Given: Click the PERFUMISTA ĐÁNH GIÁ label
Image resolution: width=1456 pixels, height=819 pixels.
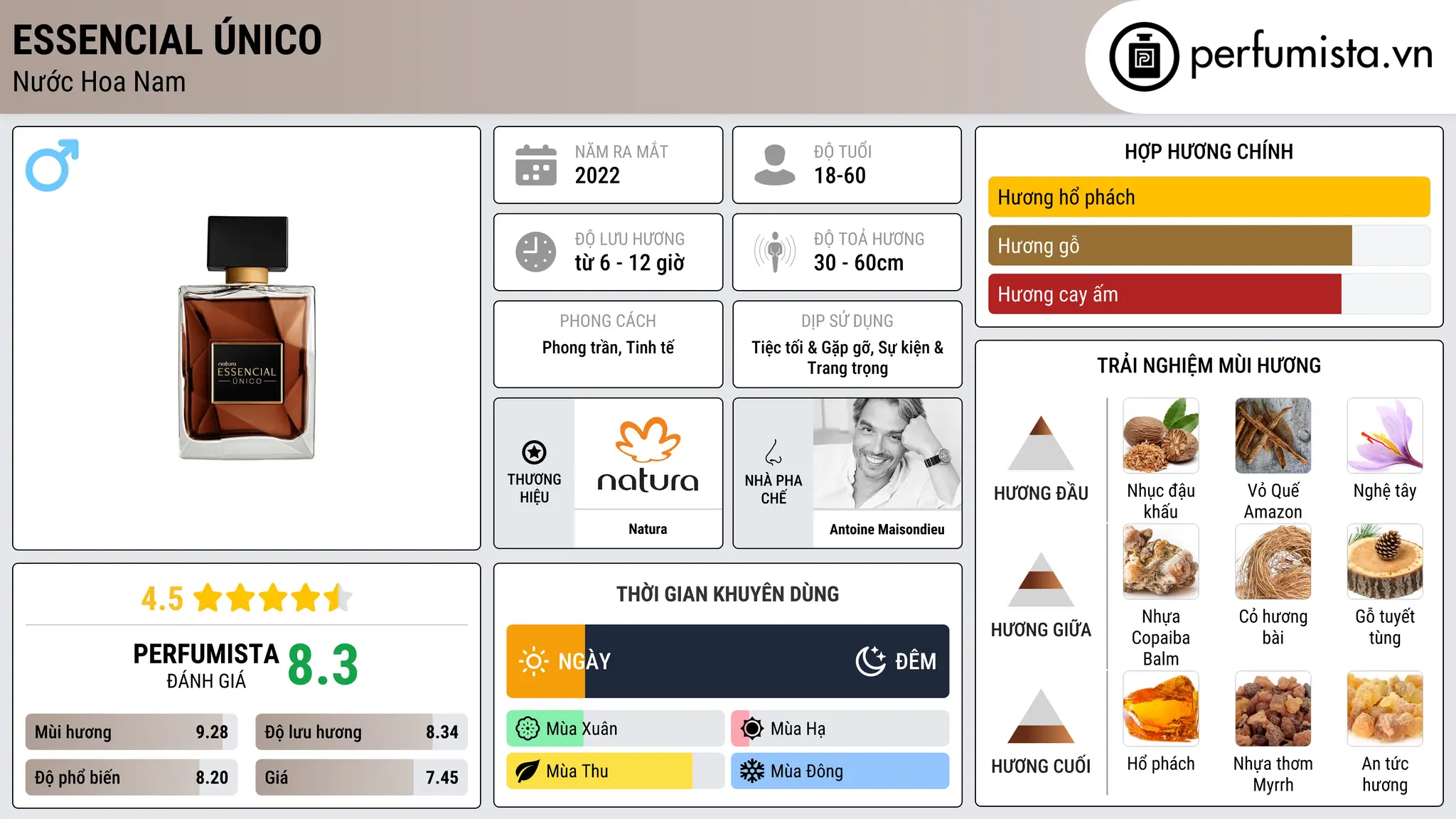Looking at the screenshot, I should click(206, 665).
